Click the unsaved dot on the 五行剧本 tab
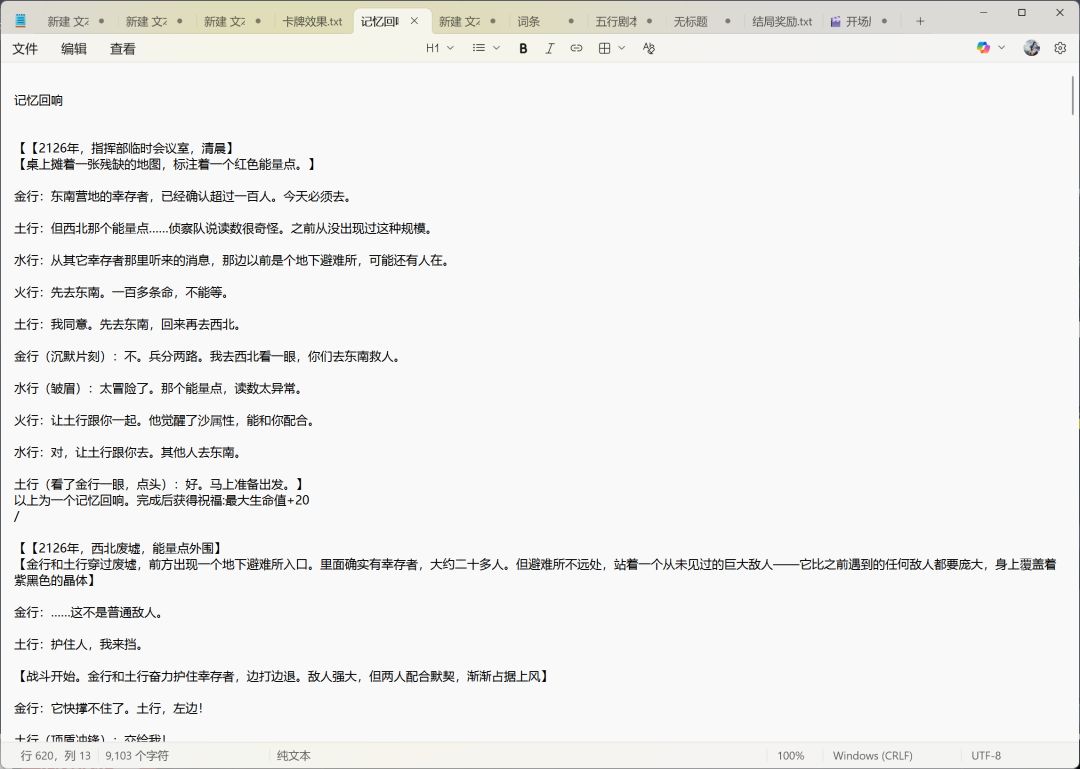The height and width of the screenshot is (769, 1080). [x=650, y=21]
